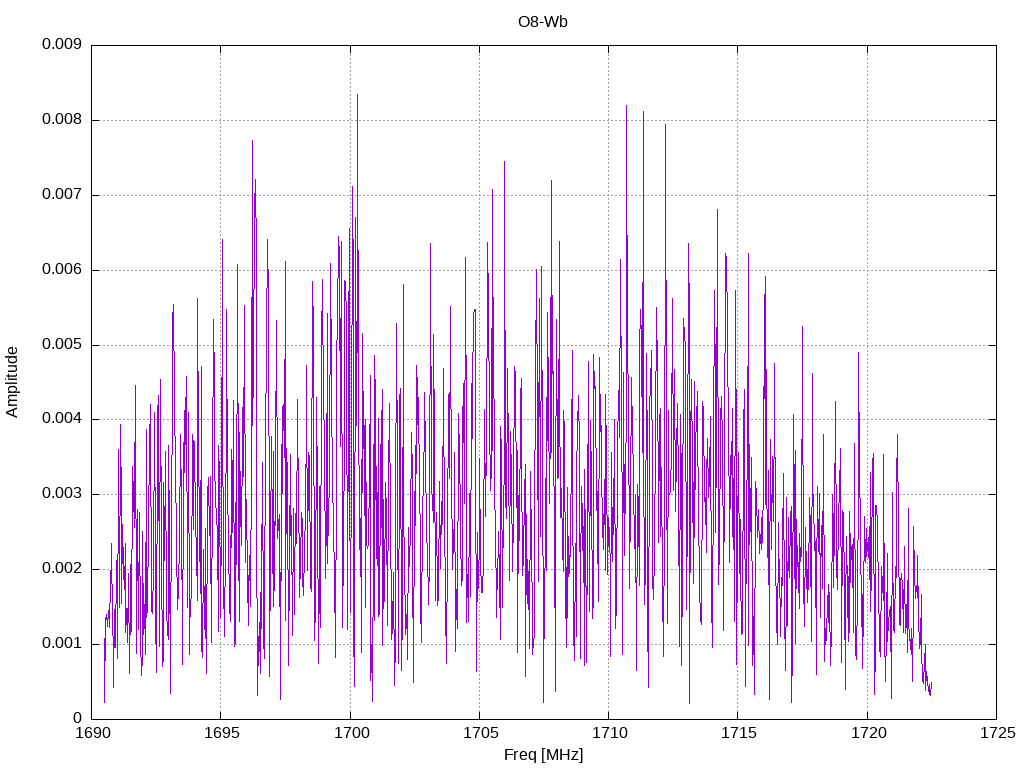The image size is (1024, 768).
Task: Click y-axis tick label 0.009
Action: (x=62, y=44)
